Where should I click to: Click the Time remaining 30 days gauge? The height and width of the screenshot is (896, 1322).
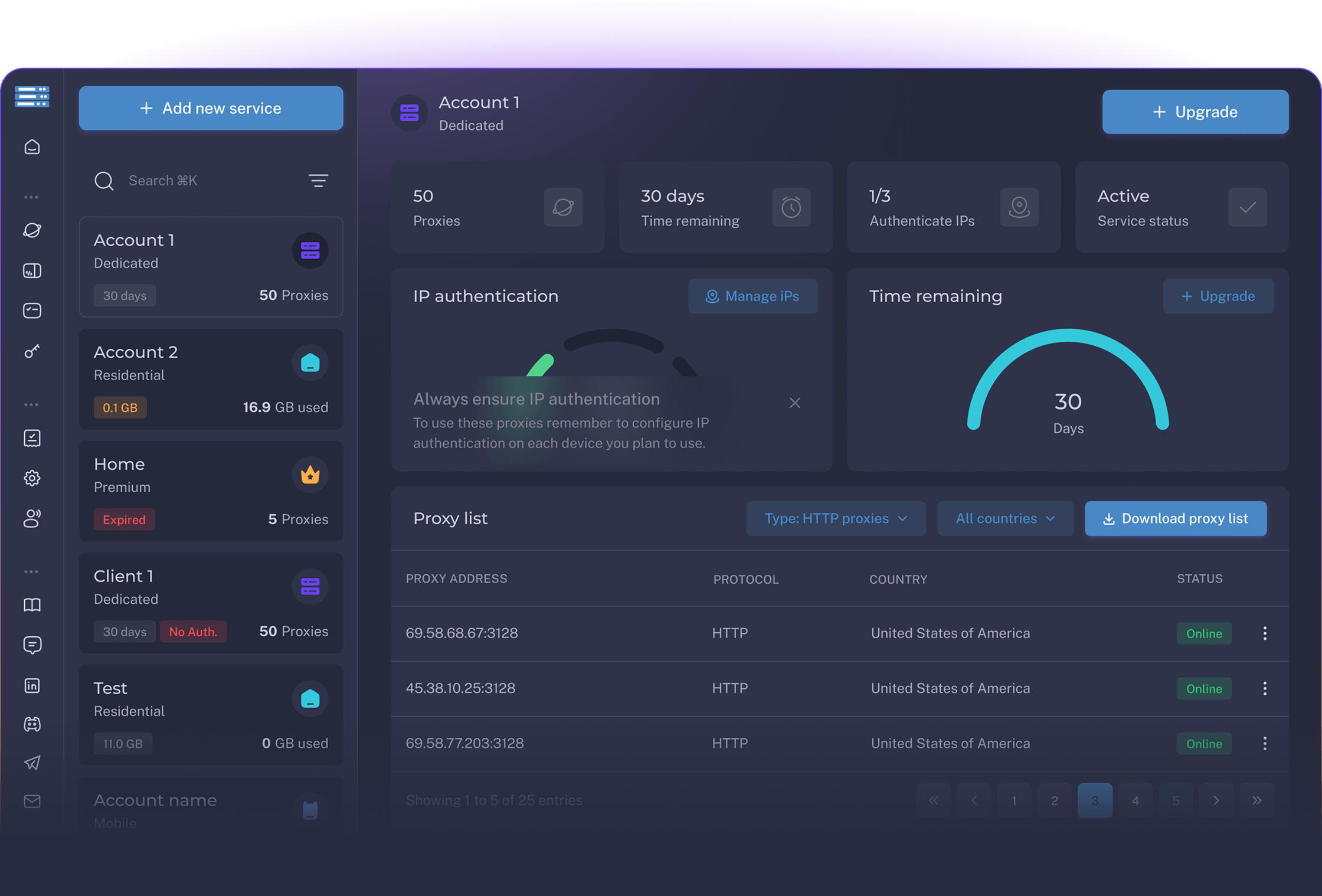[x=1068, y=401]
